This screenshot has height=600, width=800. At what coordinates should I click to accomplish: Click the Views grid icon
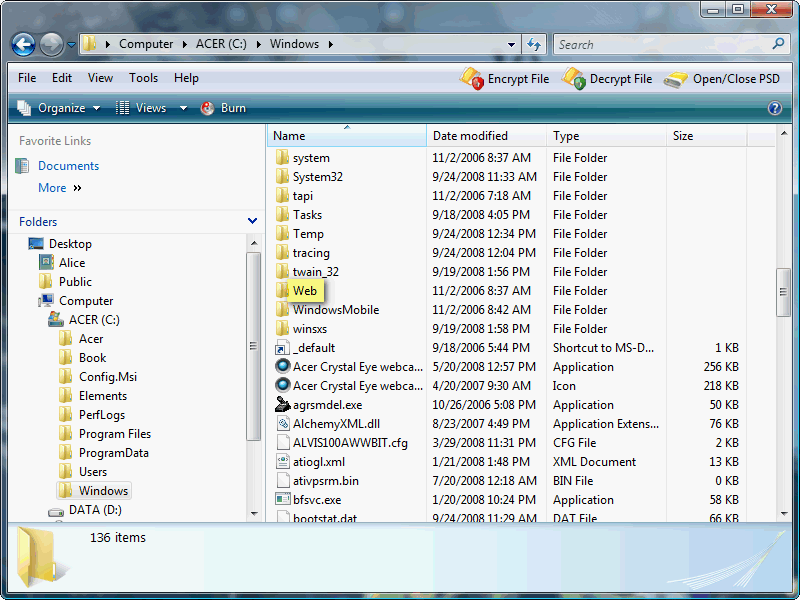[122, 108]
